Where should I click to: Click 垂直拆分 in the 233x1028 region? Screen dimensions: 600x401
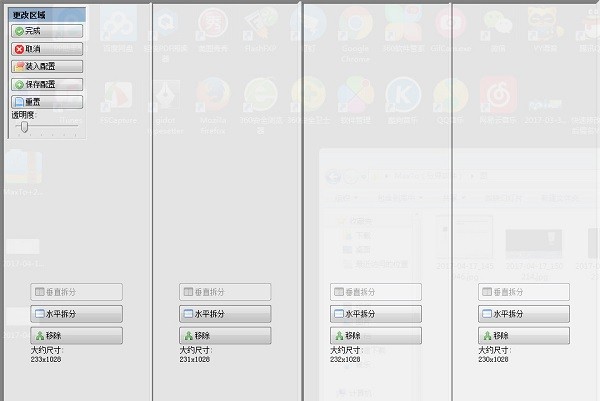pyautogui.click(x=77, y=292)
